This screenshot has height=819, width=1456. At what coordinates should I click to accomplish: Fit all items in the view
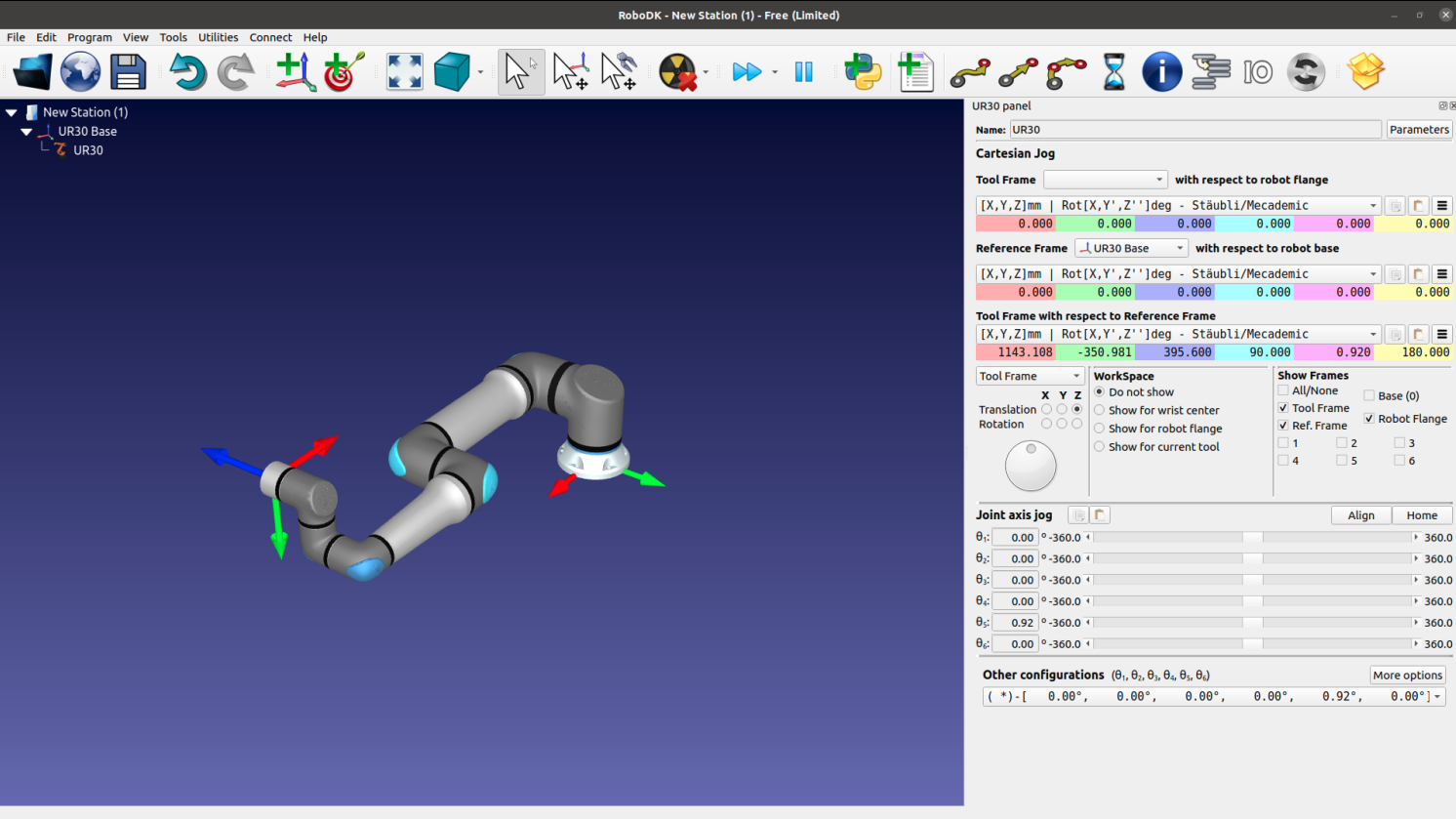click(404, 72)
